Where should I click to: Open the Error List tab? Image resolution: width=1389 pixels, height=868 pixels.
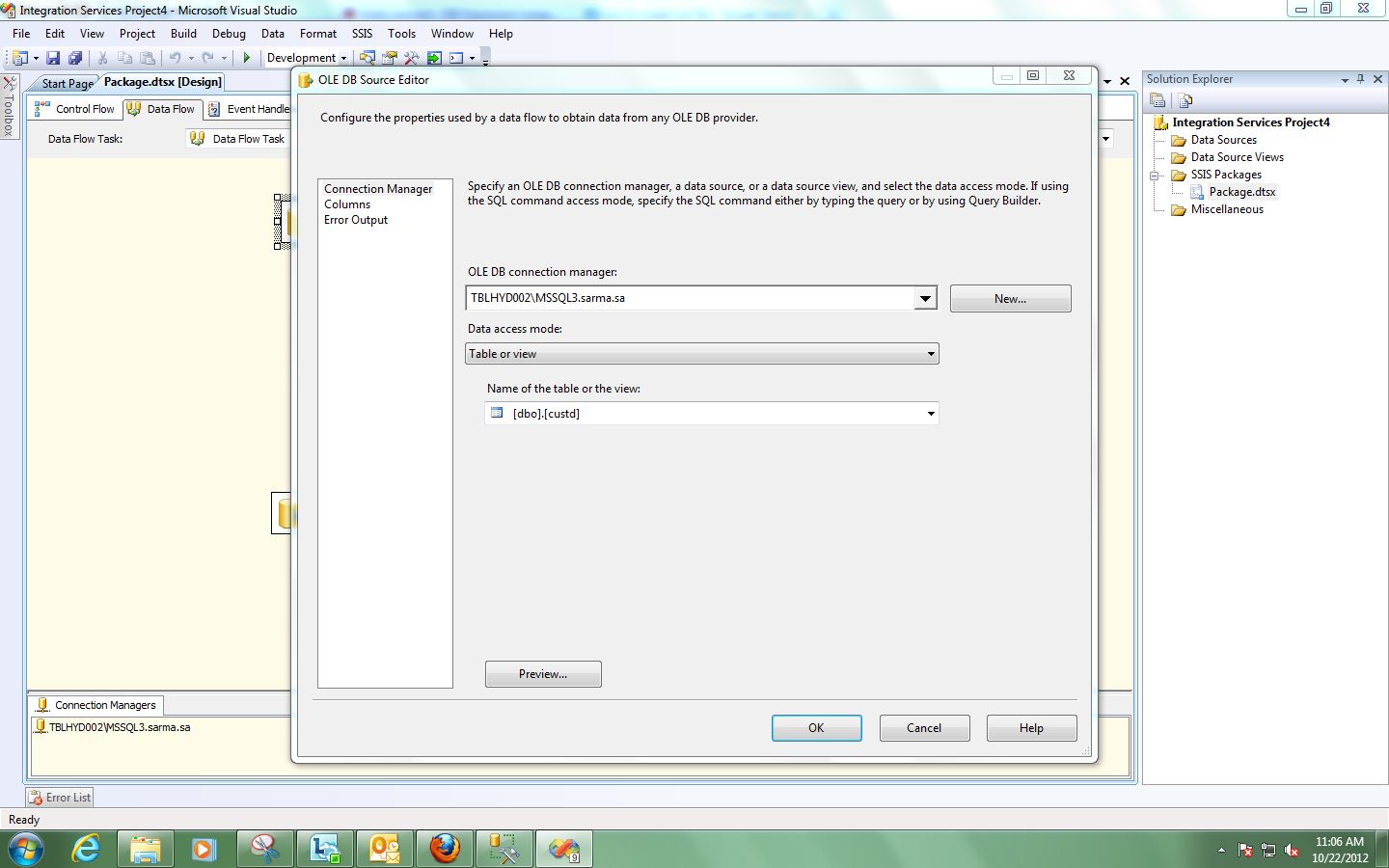[60, 798]
